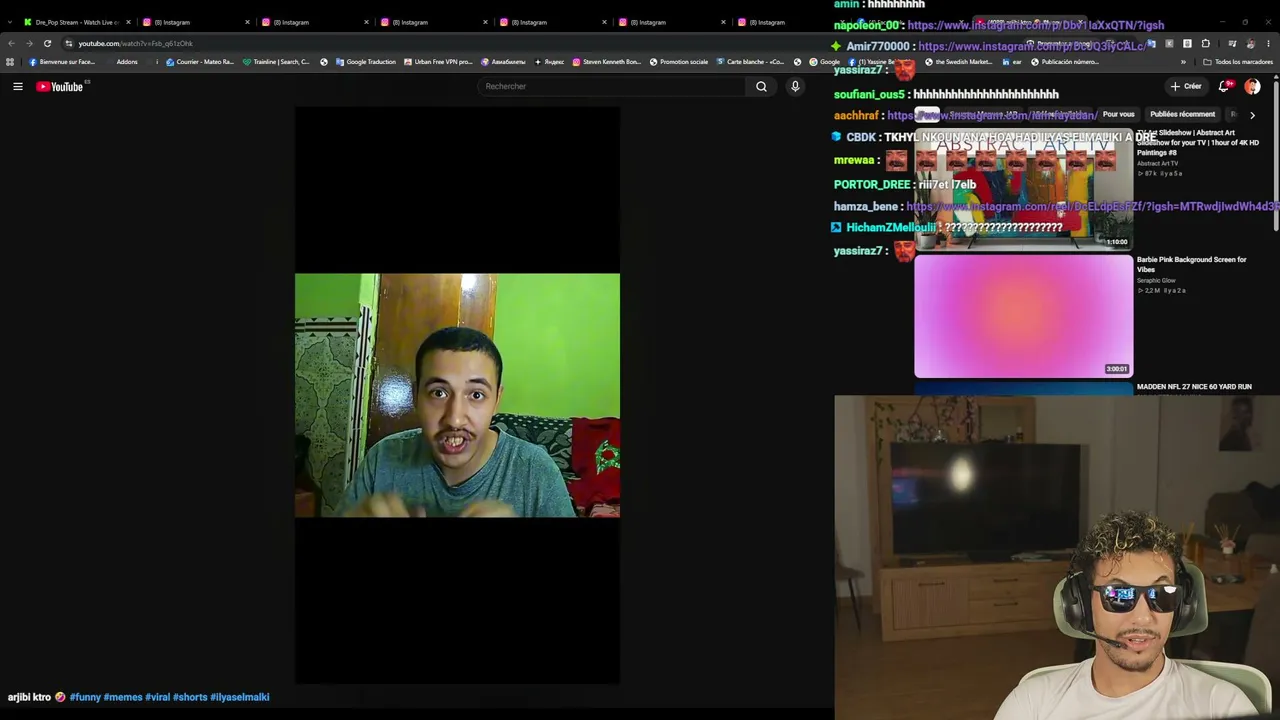This screenshot has width=1280, height=720.
Task: Open the YouTube hamburger guide menu
Action: click(x=18, y=87)
